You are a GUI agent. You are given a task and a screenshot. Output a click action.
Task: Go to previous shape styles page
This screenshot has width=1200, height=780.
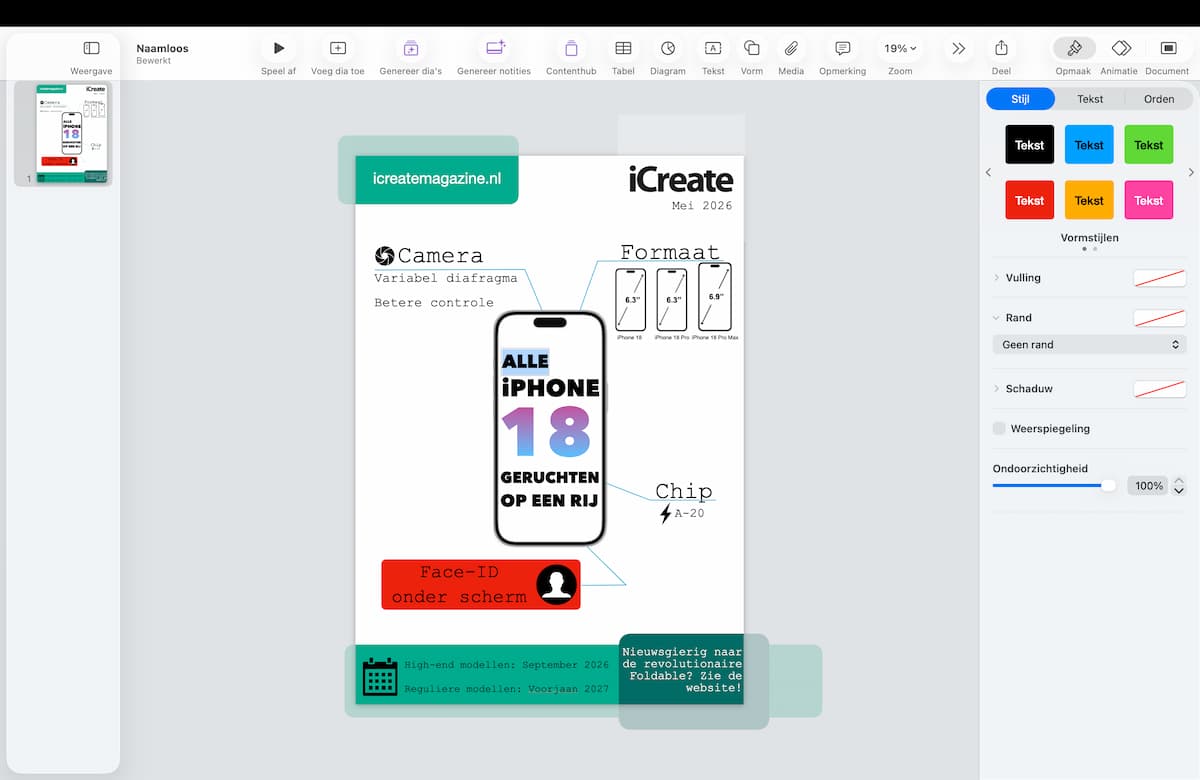pyautogui.click(x=989, y=172)
